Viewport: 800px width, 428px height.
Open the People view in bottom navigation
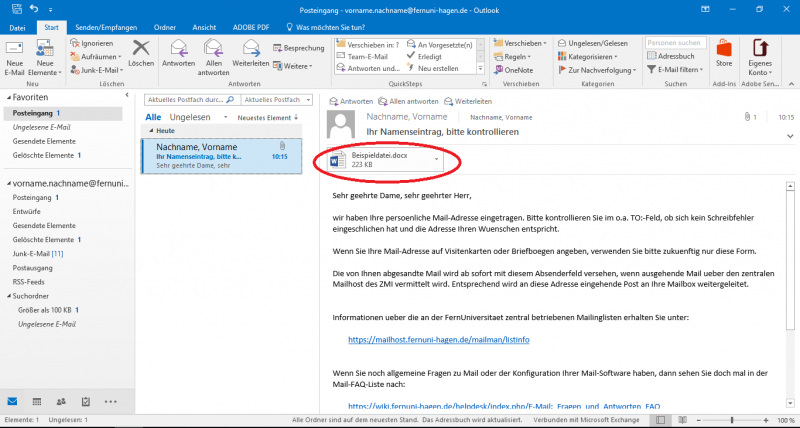click(x=62, y=401)
